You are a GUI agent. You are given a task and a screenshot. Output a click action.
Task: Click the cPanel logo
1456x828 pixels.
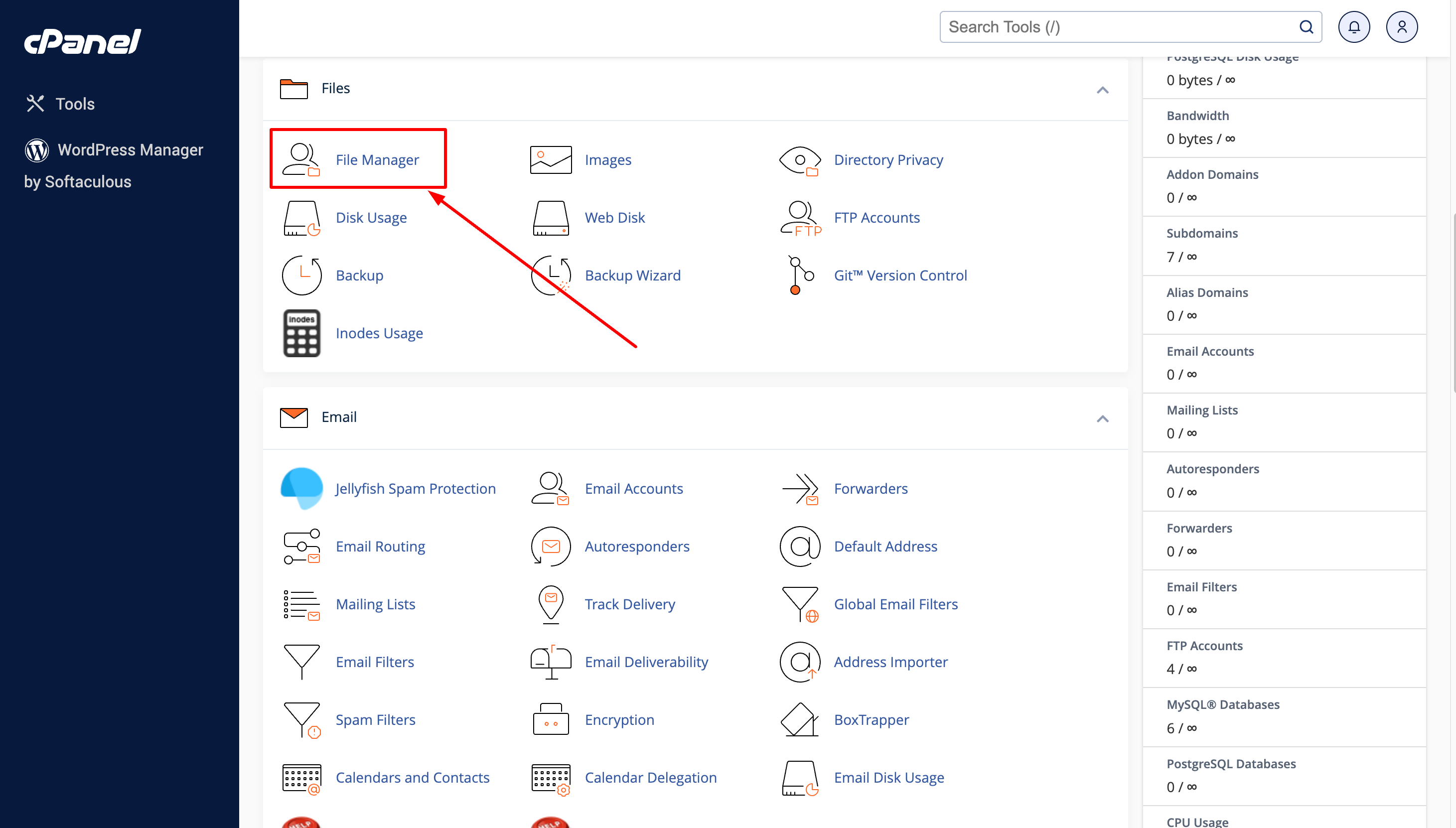83,41
